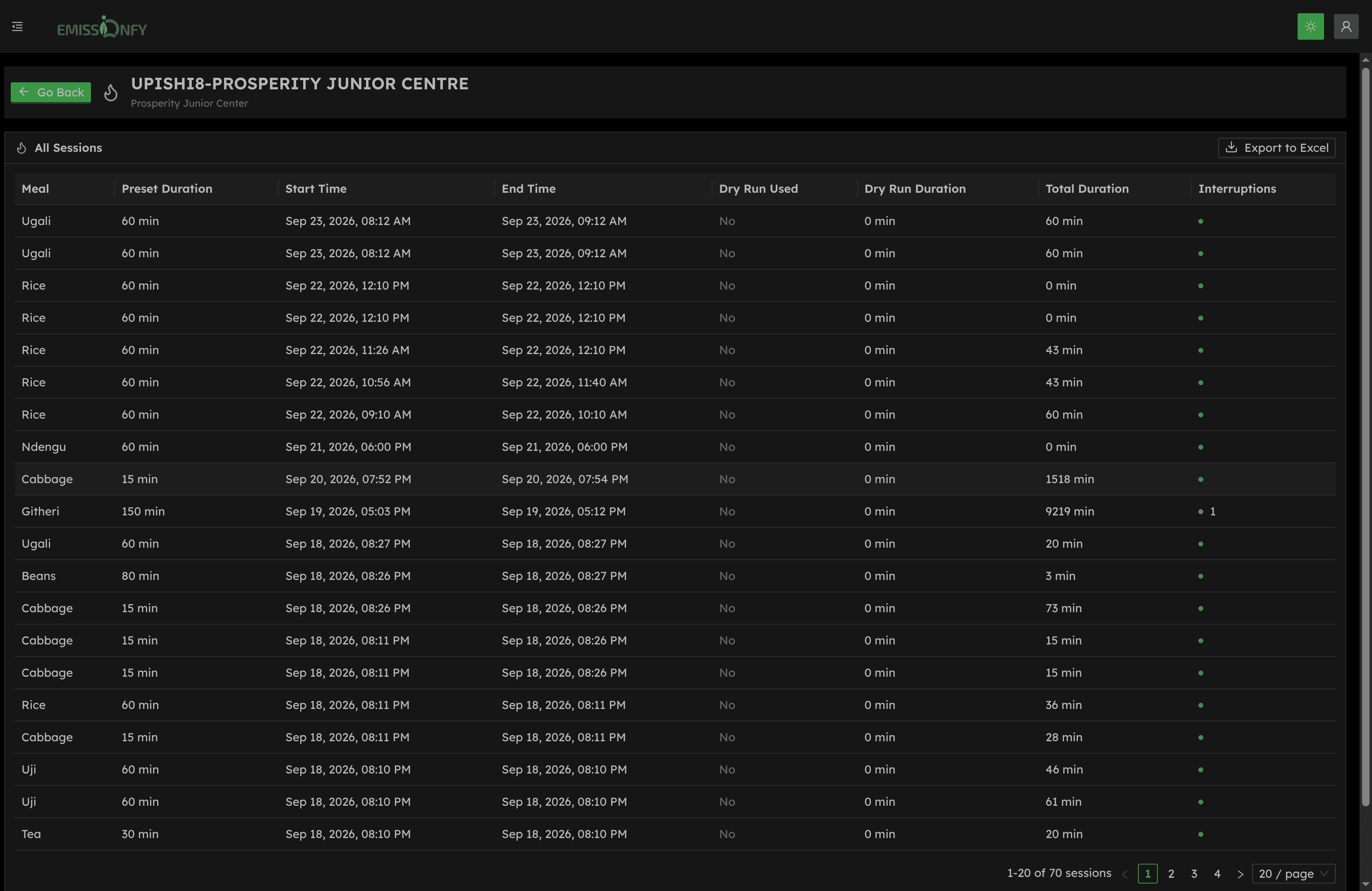This screenshot has width=1372, height=891.
Task: Open the user profile icon
Action: pyautogui.click(x=1346, y=26)
